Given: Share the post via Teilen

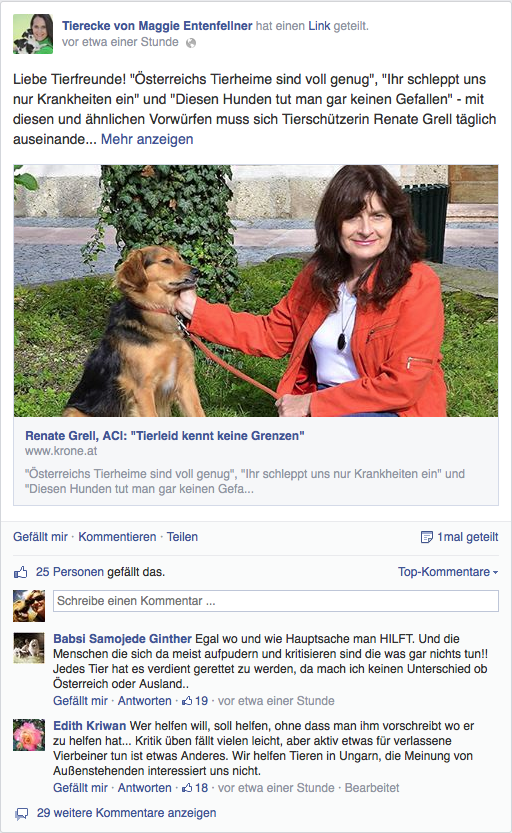Looking at the screenshot, I should pos(182,537).
